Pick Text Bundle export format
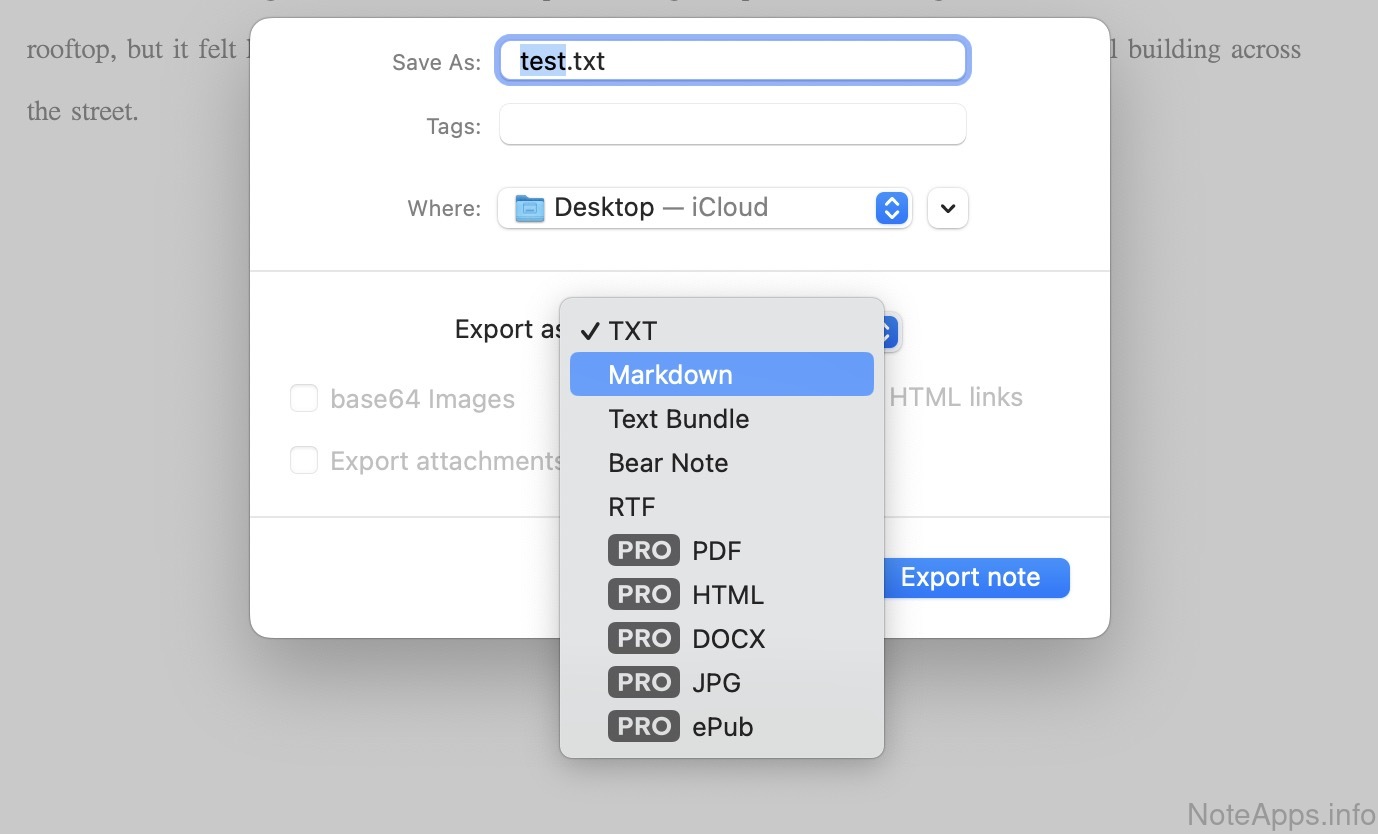The image size is (1378, 834). coord(678,419)
